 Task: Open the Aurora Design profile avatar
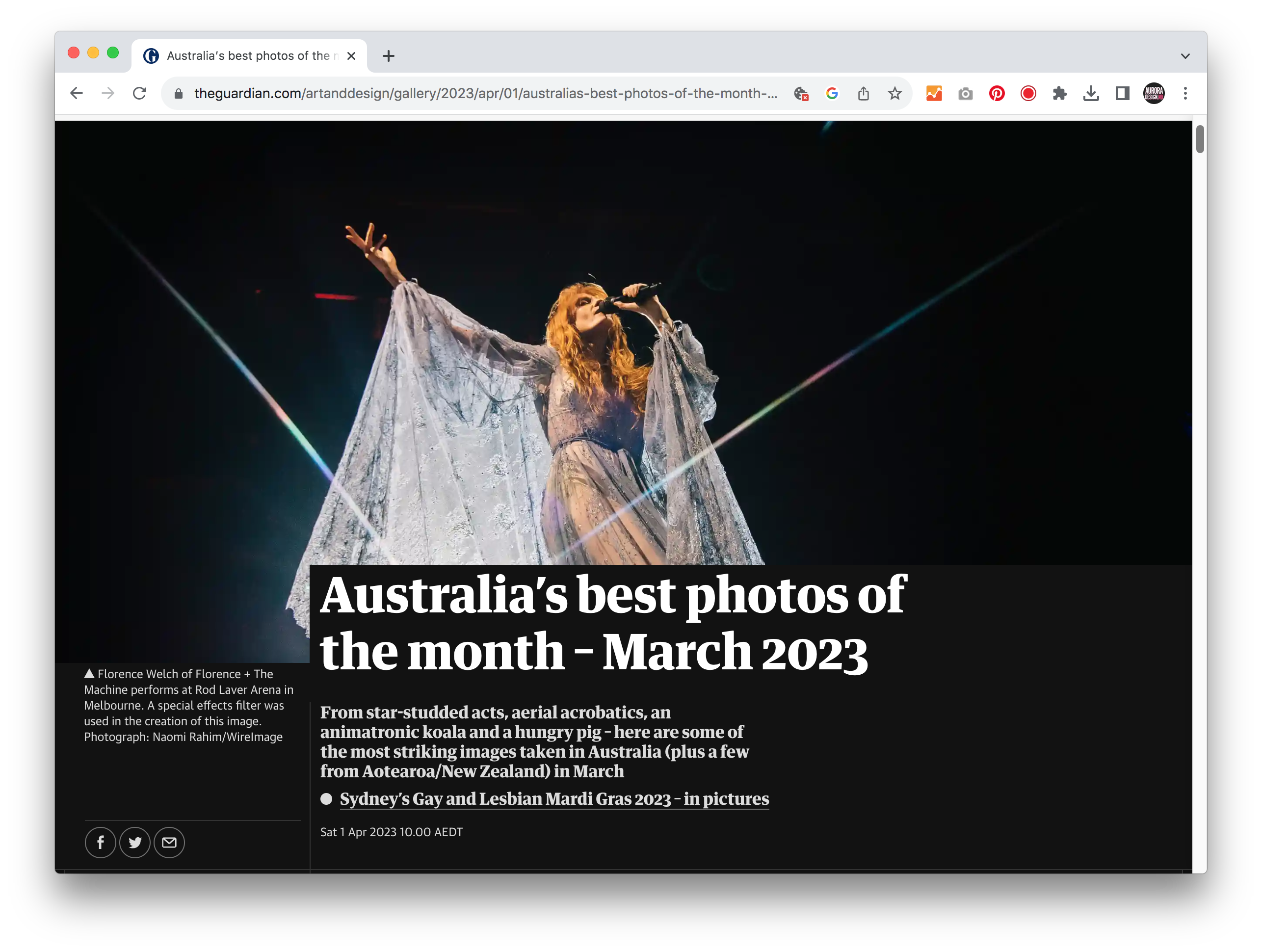(x=1154, y=94)
